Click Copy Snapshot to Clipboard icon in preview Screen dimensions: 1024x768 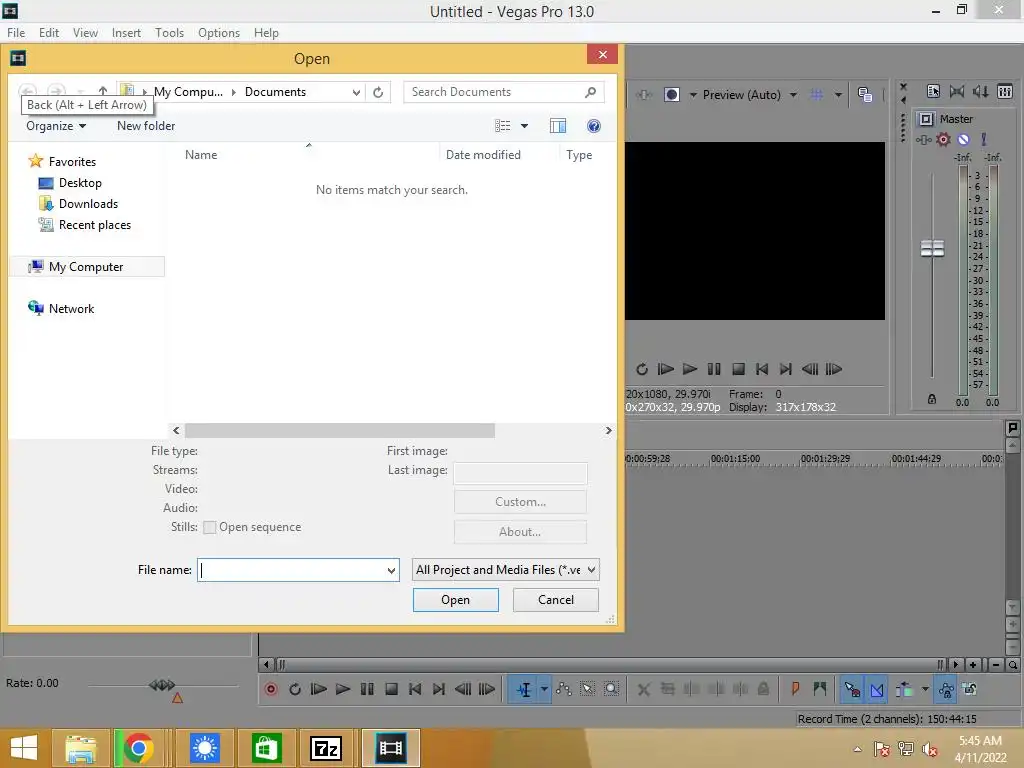[x=865, y=95]
